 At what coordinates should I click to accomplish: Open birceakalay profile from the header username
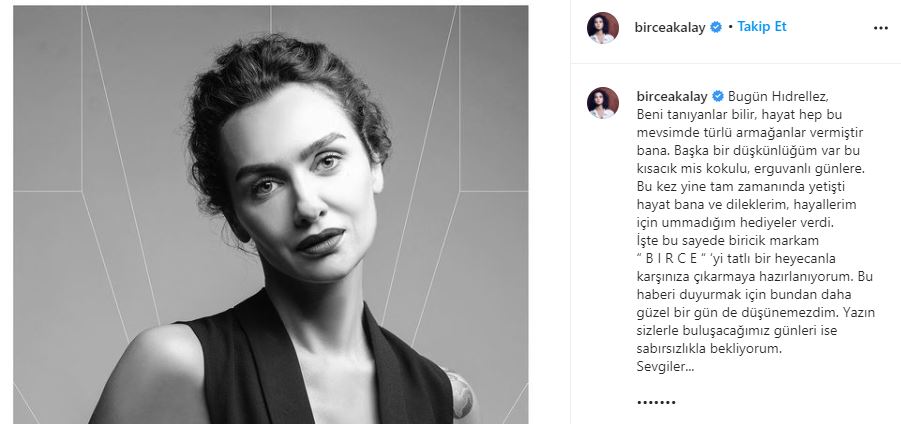[x=669, y=28]
